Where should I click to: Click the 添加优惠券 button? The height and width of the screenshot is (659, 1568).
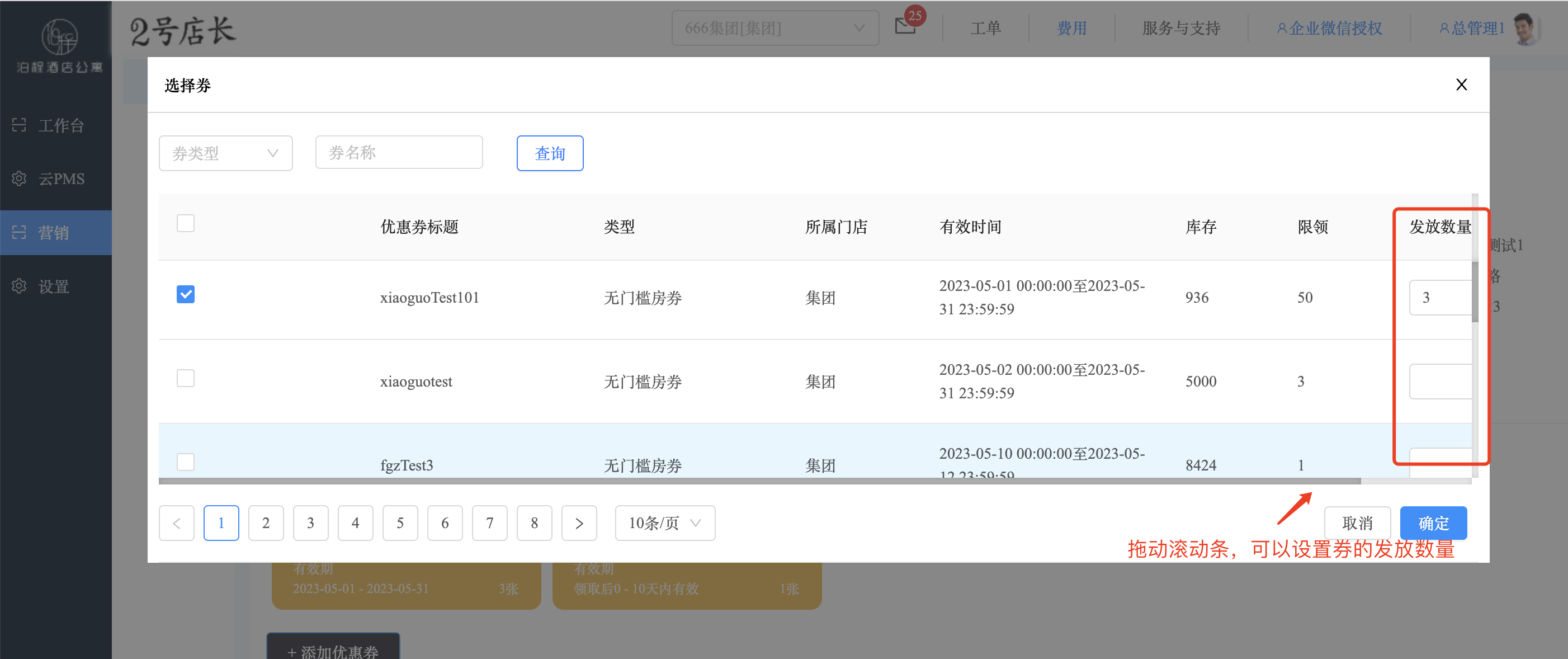coord(333,647)
